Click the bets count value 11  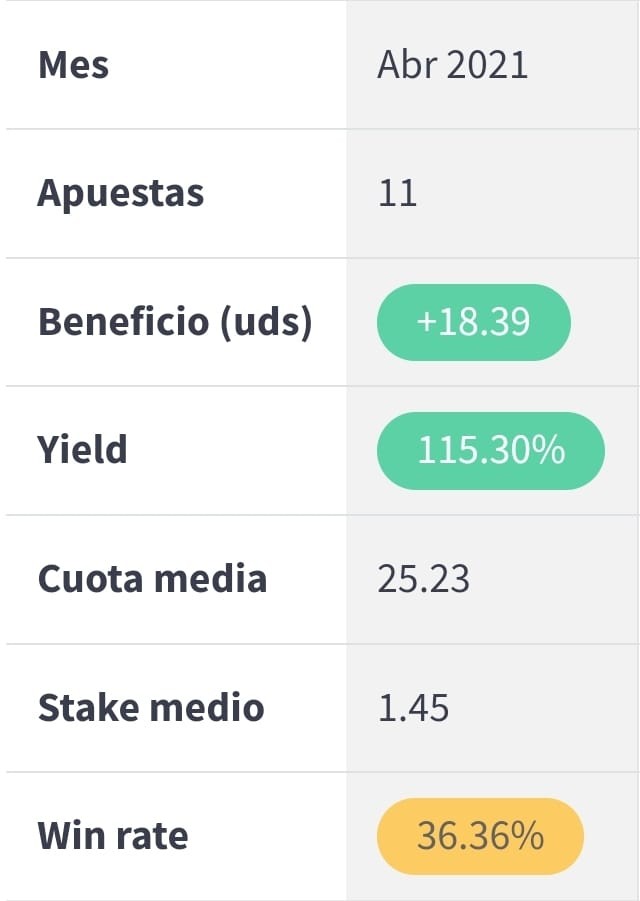[397, 194]
